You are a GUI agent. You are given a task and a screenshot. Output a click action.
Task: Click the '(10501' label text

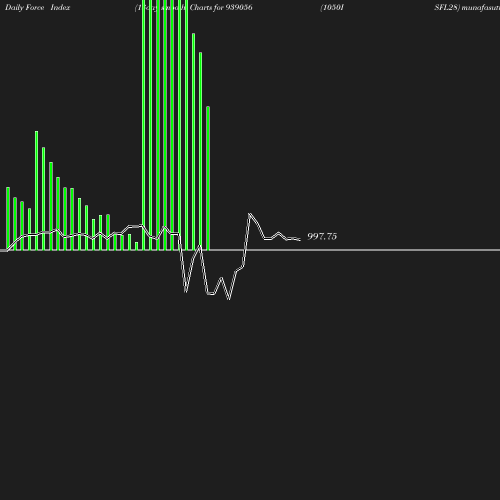(x=332, y=8)
